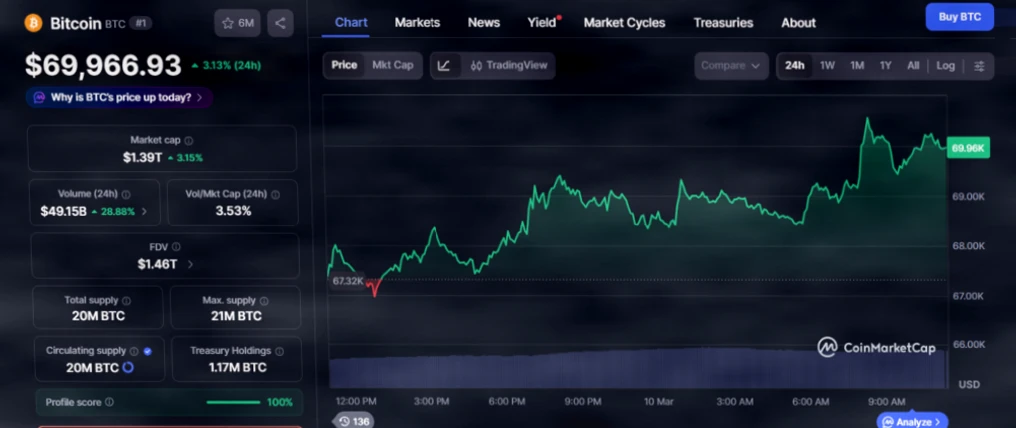Switch to TradingView chart
This screenshot has height=428, width=1016.
click(509, 65)
